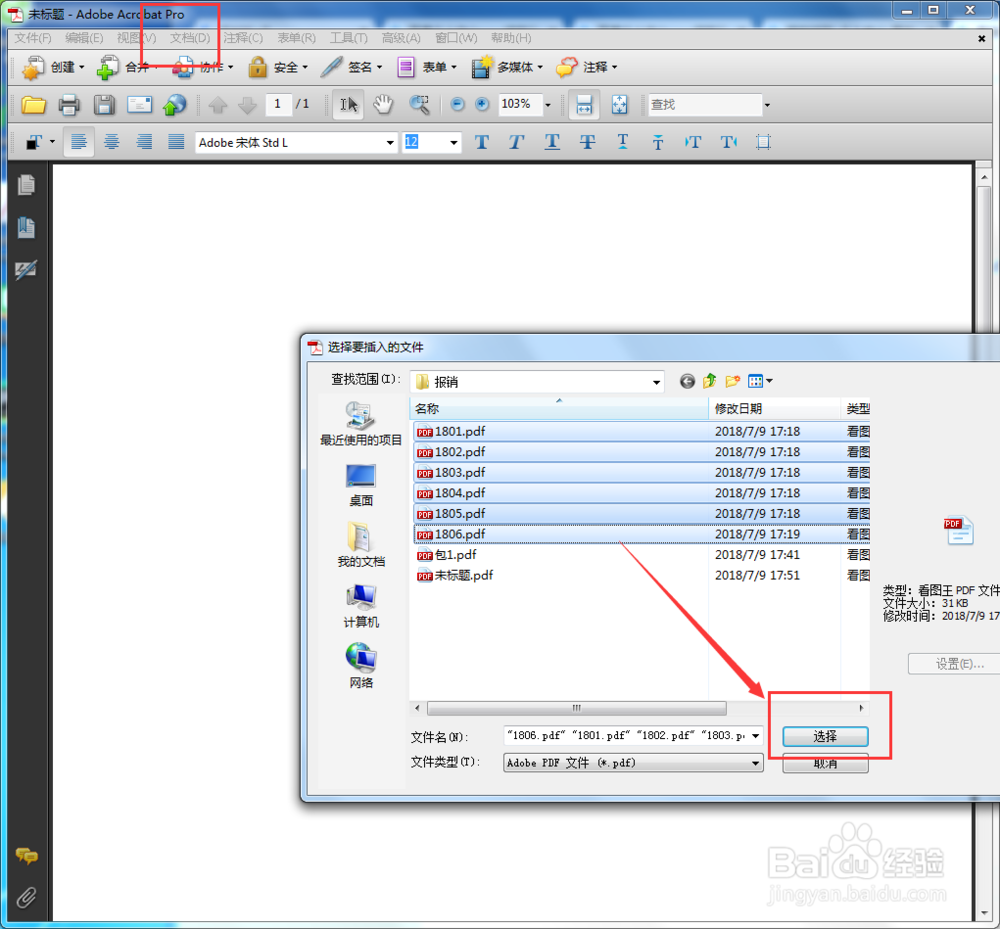
Task: Click 最近使用的项目 in places bar
Action: (x=361, y=424)
